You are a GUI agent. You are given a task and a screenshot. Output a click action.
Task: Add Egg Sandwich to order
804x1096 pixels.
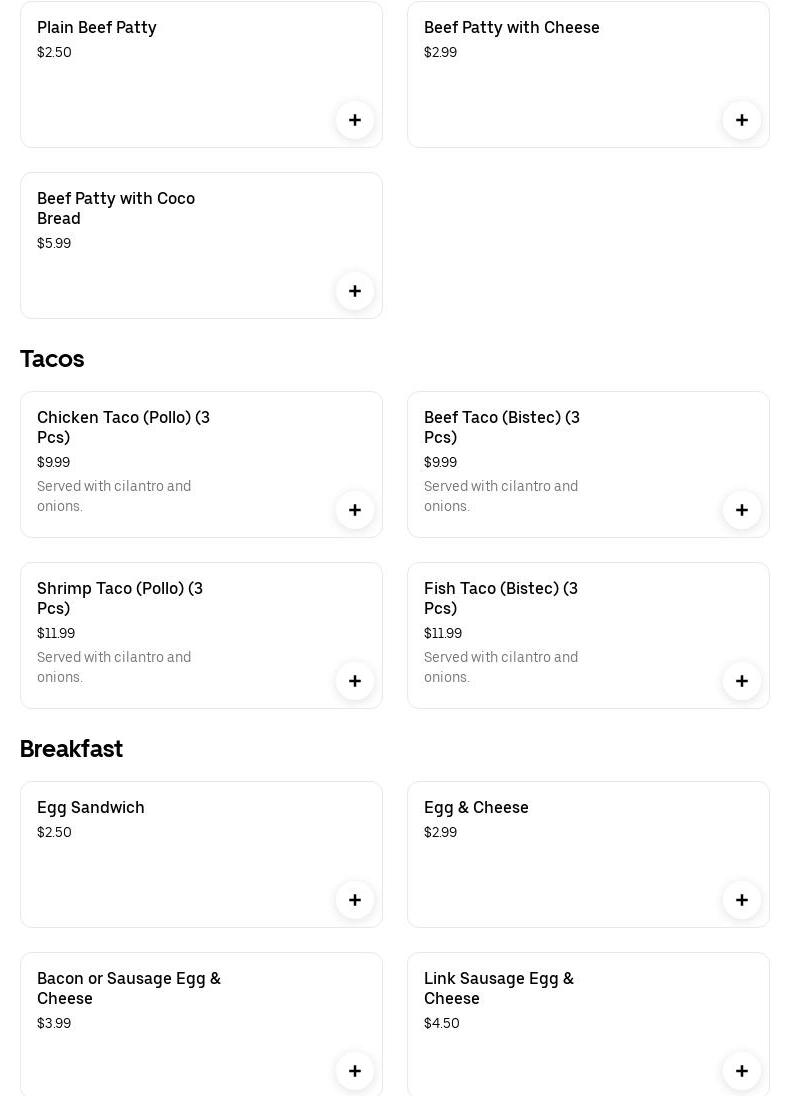355,900
